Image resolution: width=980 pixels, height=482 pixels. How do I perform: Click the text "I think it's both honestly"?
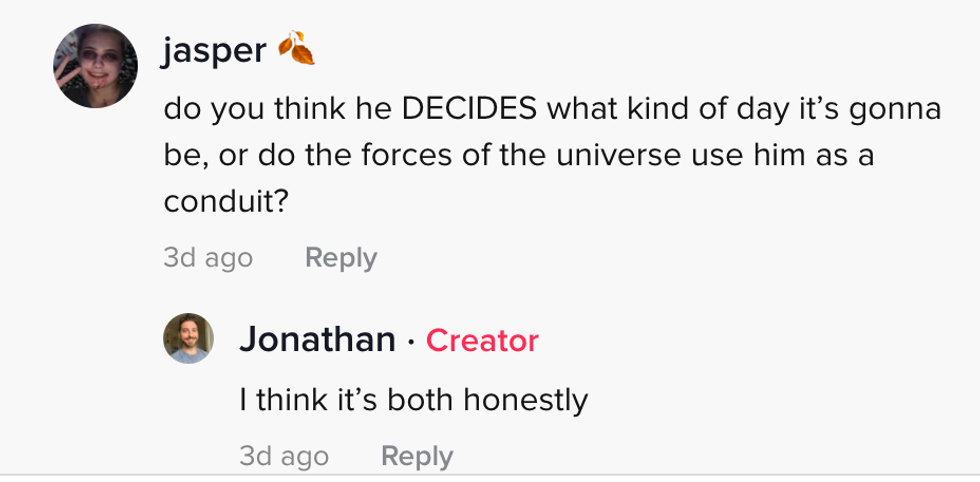(x=413, y=400)
